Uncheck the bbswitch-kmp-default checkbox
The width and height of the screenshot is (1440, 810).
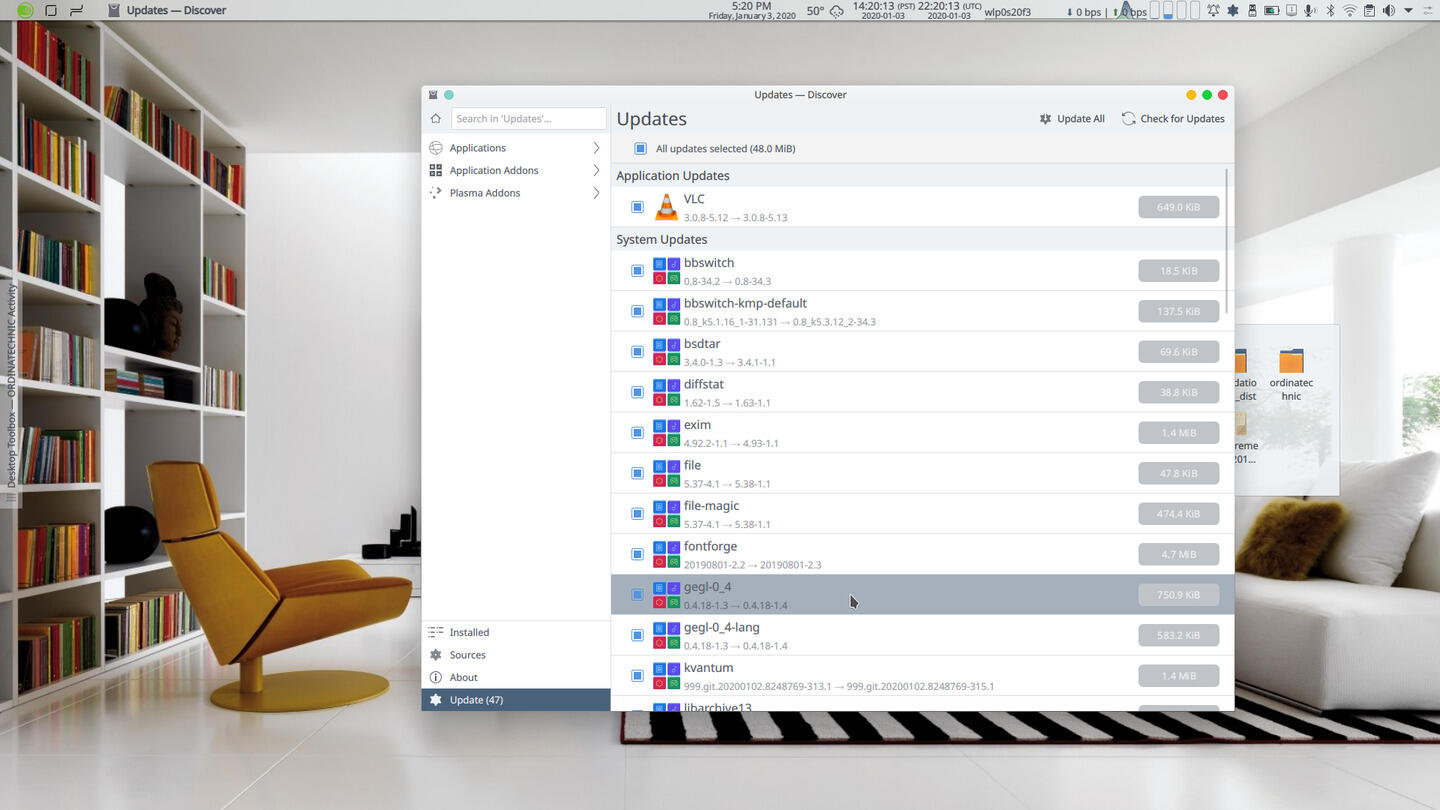click(x=637, y=311)
